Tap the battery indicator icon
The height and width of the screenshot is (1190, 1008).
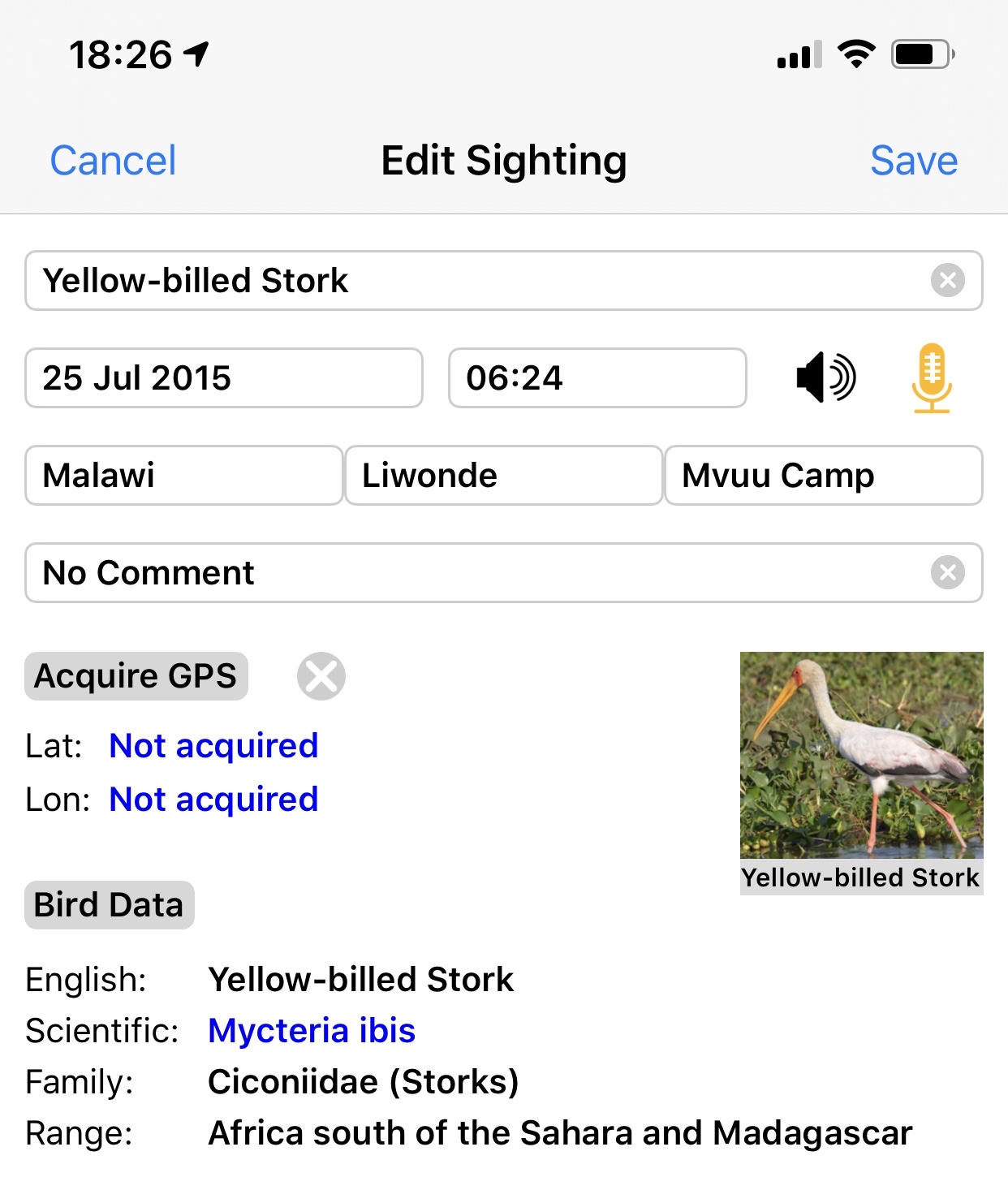coord(922,54)
